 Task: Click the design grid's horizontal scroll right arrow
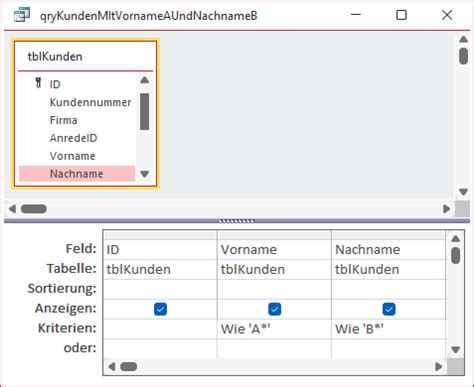439,367
